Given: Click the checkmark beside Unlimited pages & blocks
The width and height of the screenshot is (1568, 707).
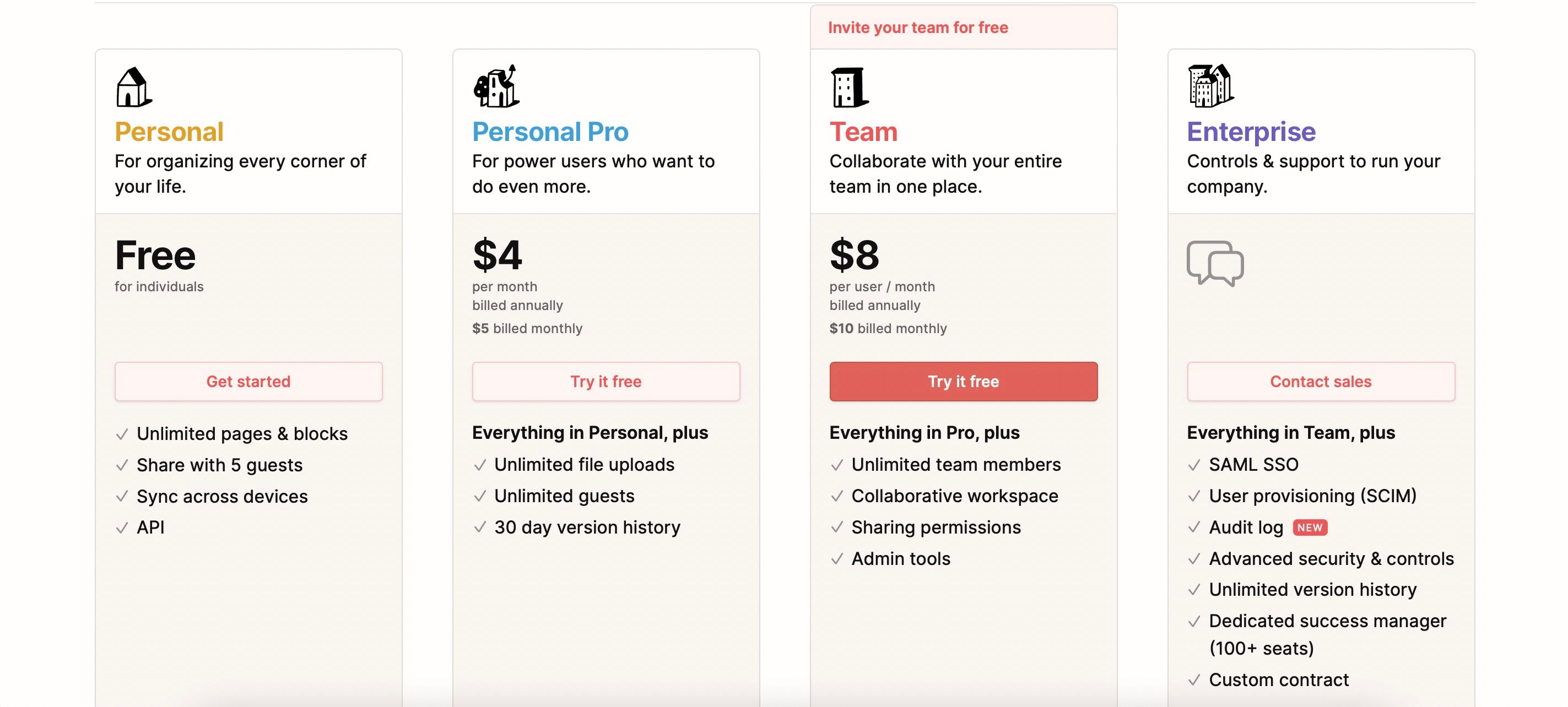Looking at the screenshot, I should click(122, 434).
